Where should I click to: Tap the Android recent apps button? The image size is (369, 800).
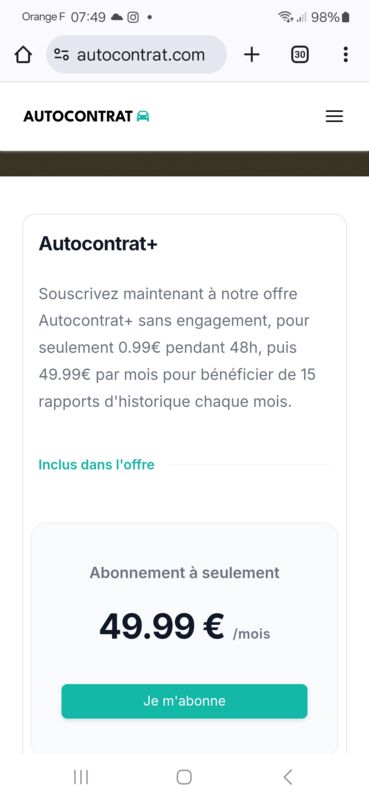tap(81, 777)
